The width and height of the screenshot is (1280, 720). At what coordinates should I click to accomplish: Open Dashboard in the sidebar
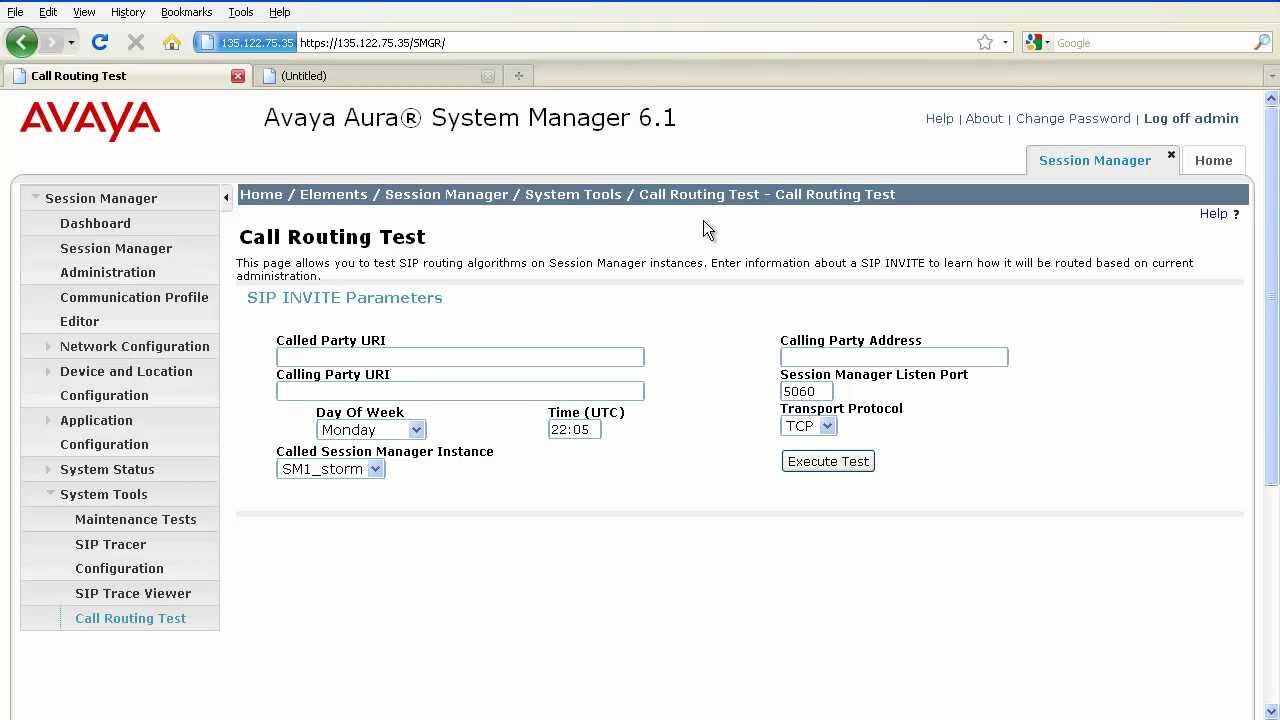95,223
